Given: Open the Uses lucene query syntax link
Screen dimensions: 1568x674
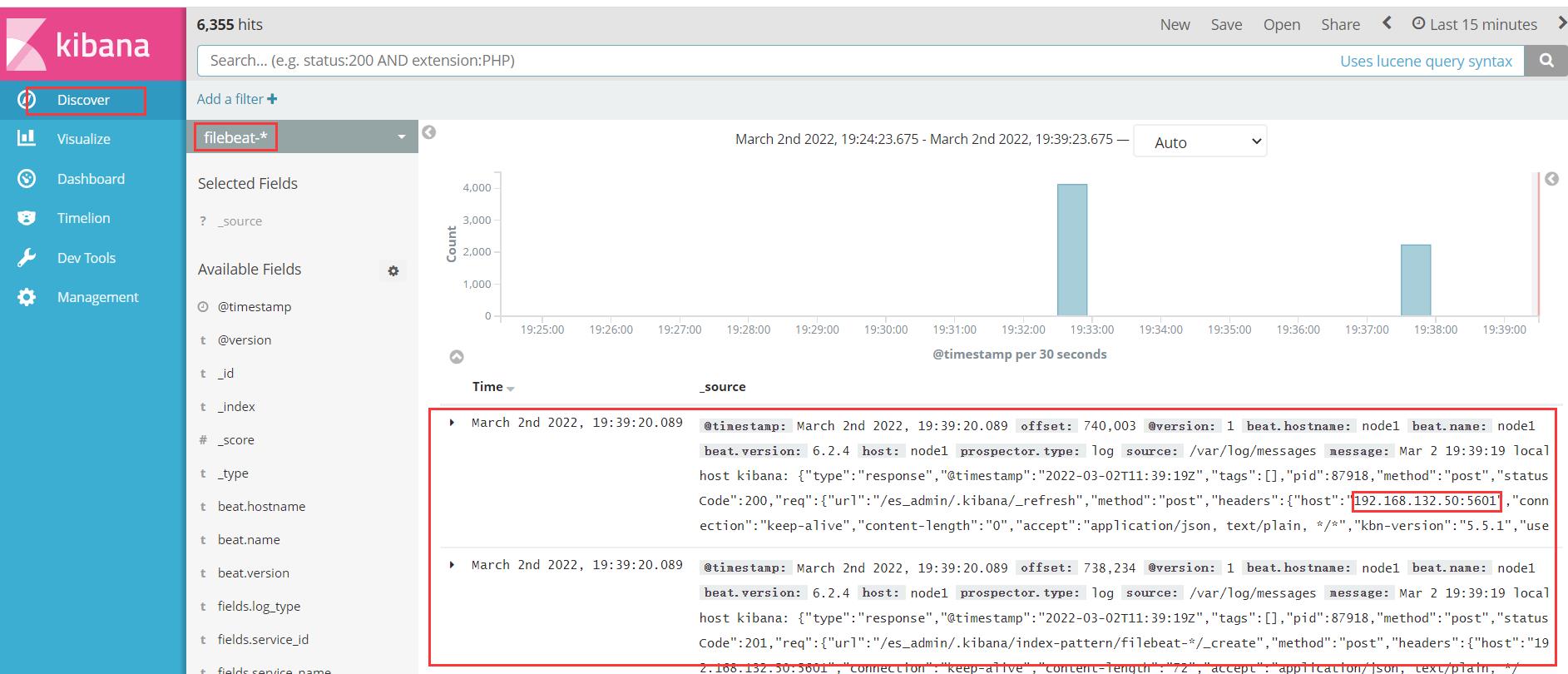Looking at the screenshot, I should coord(1426,61).
